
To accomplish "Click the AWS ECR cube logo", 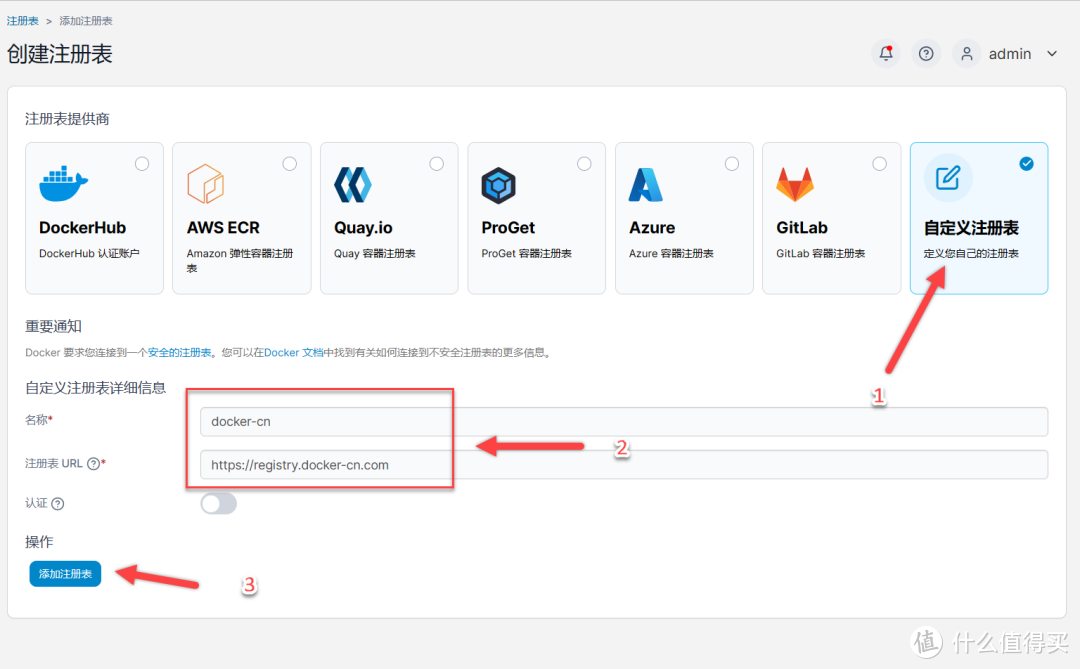I will (x=205, y=184).
